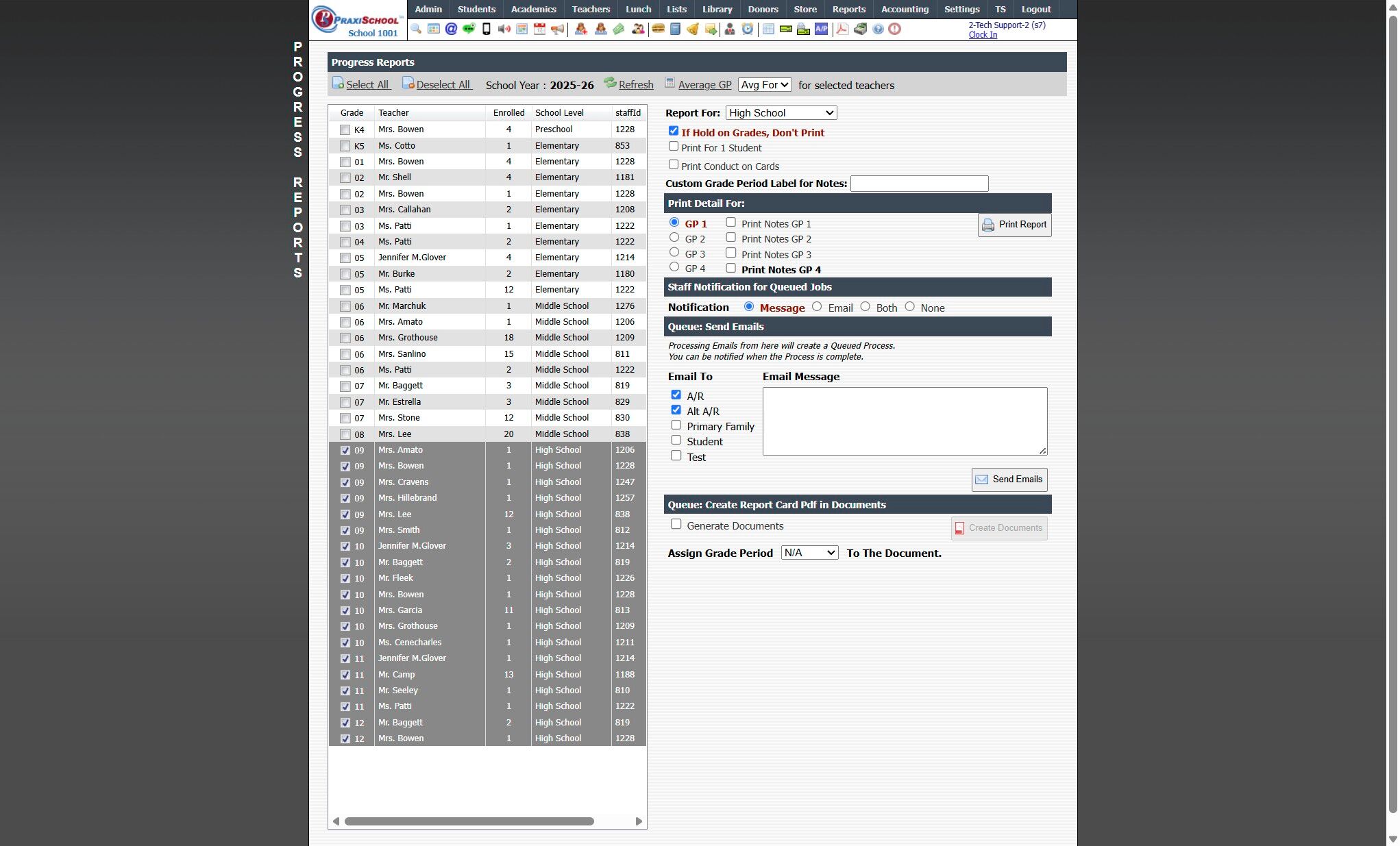Open the Report For High School dropdown
Screen dimensions: 1400x846
781,113
